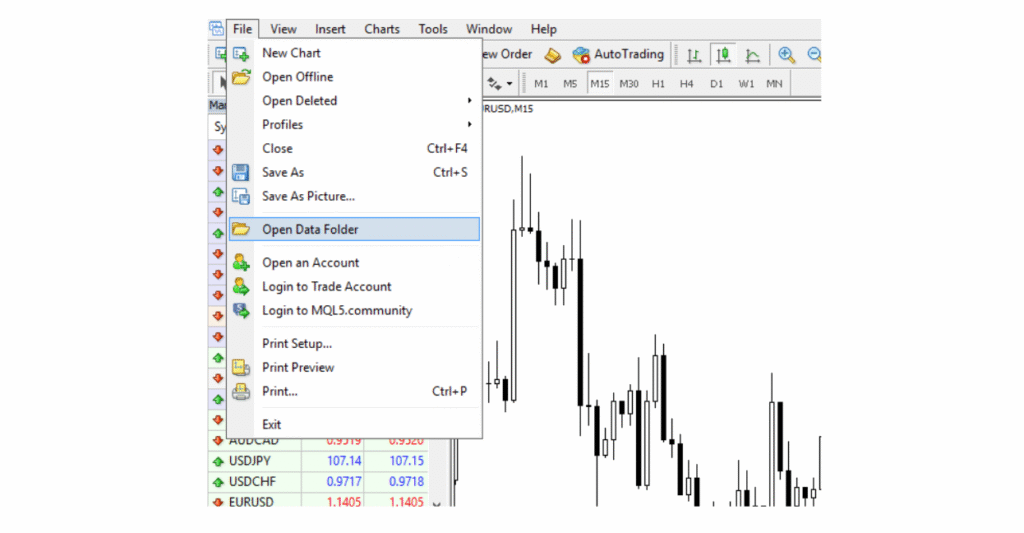Select the D1 timeframe

click(x=716, y=84)
